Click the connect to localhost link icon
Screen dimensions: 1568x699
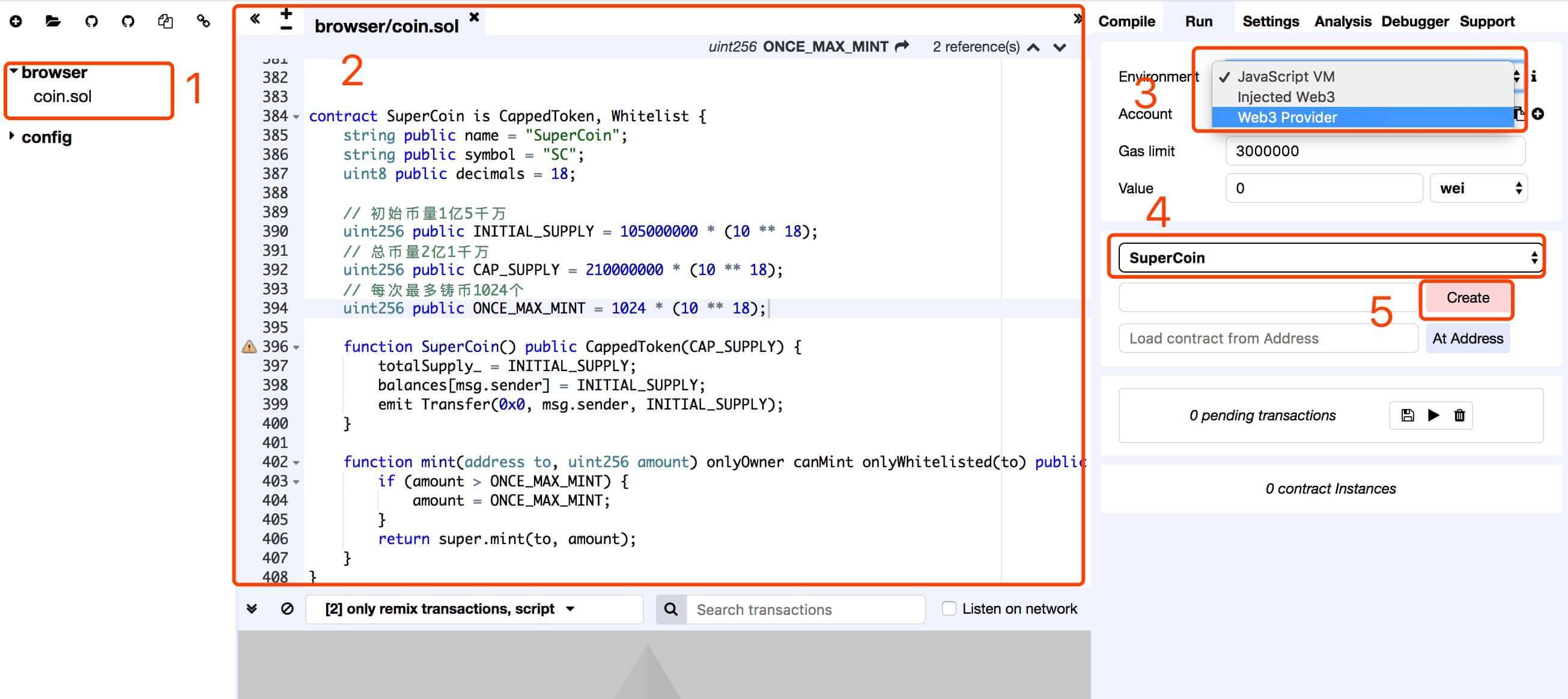[203, 21]
